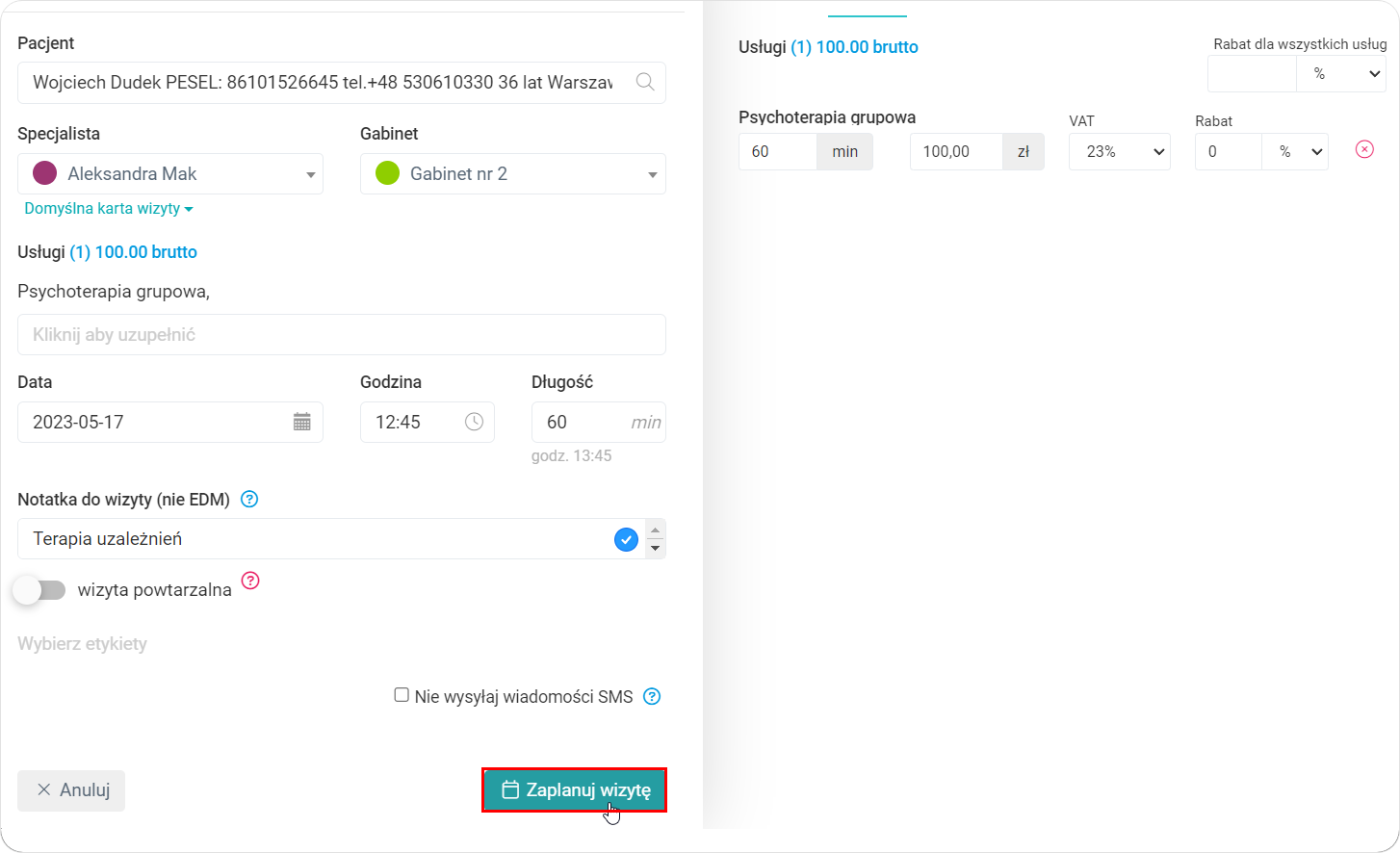Click service duration 60 min field
Viewport: 1400px width, 853px height.
click(778, 151)
